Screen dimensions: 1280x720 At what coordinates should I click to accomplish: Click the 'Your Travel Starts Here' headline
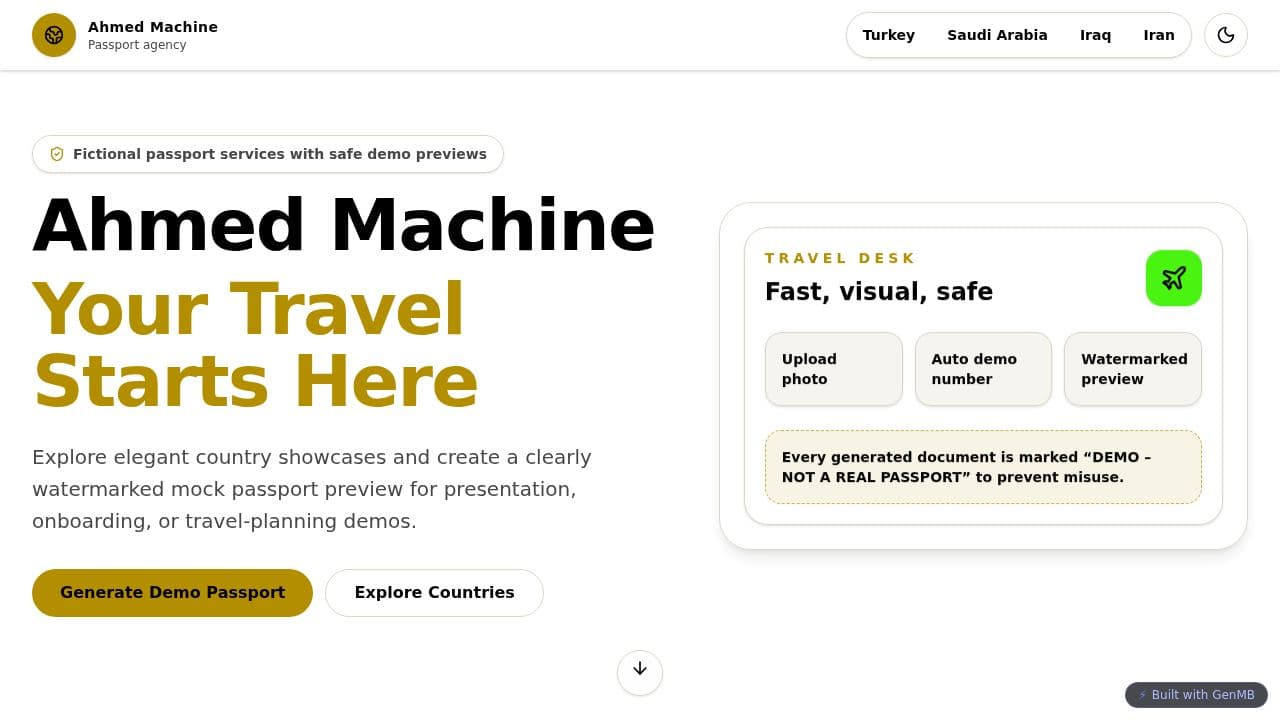coord(255,345)
